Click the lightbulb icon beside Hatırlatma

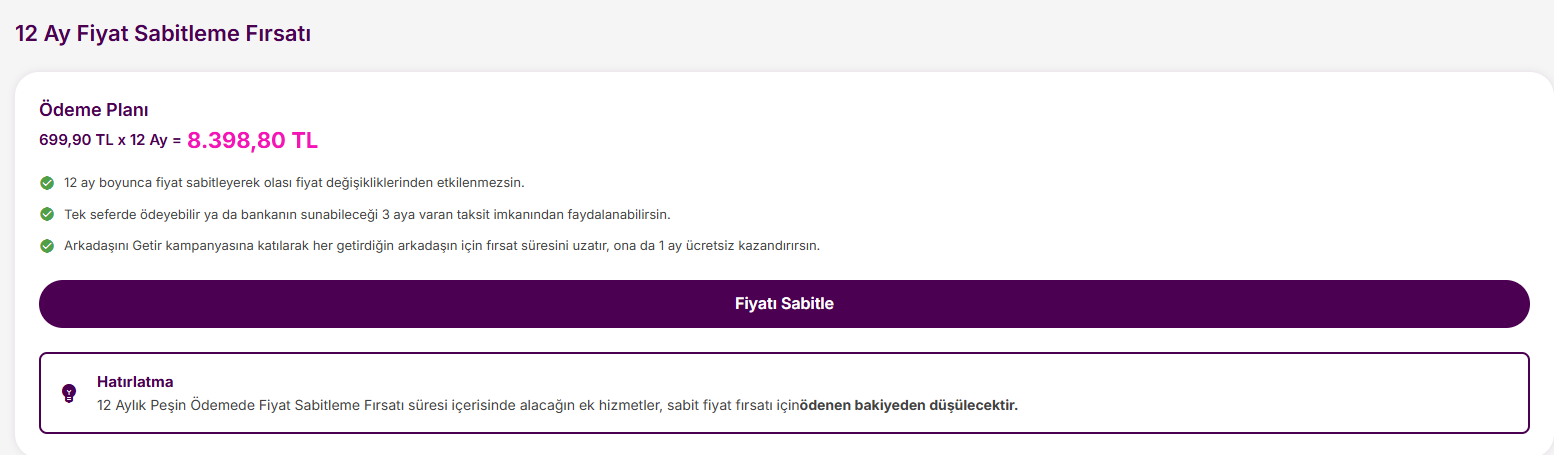click(x=69, y=393)
